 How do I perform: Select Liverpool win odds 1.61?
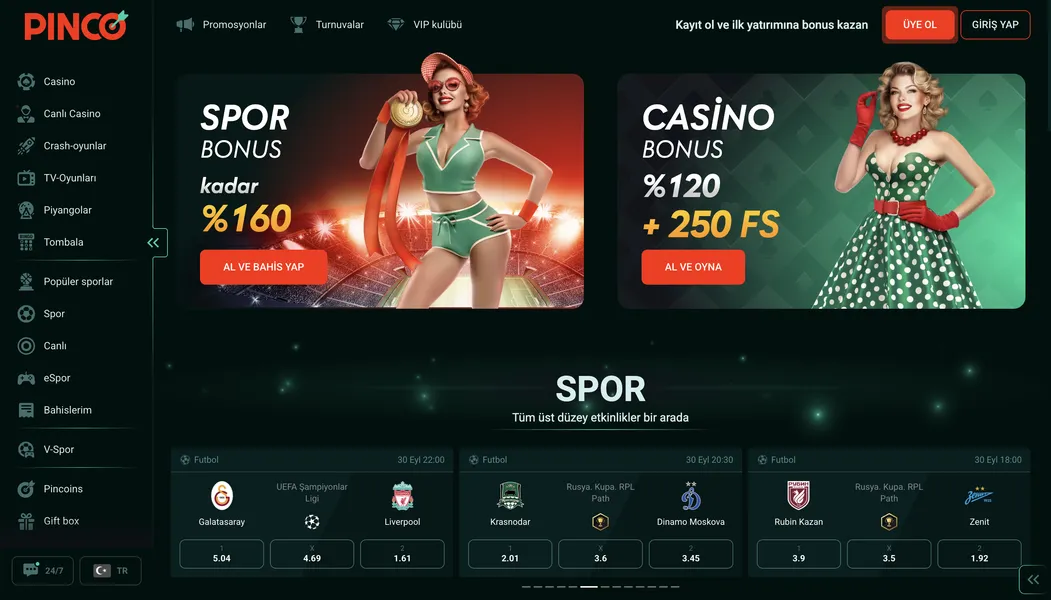coord(402,554)
